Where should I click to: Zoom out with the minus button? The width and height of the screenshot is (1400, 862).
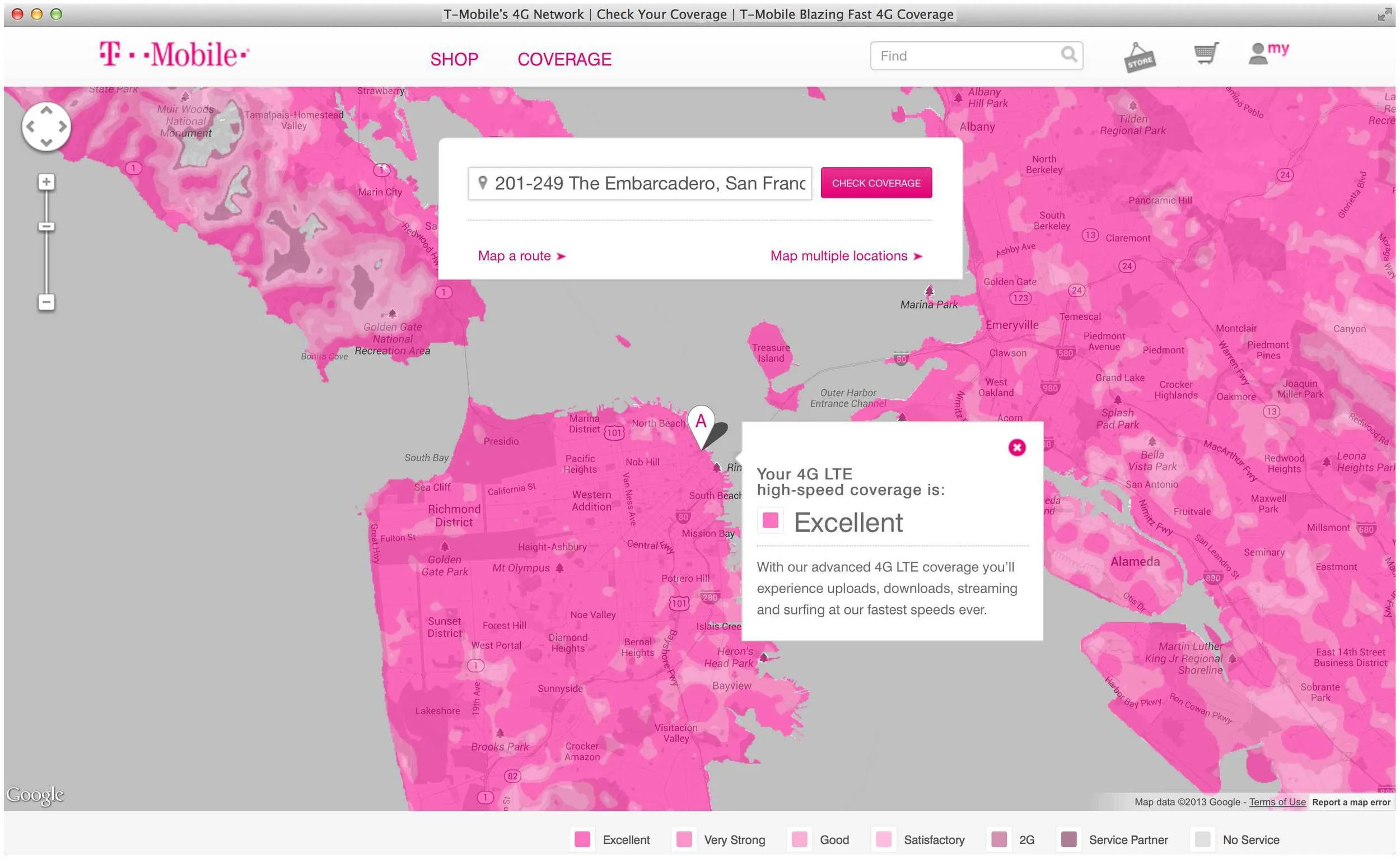(46, 302)
